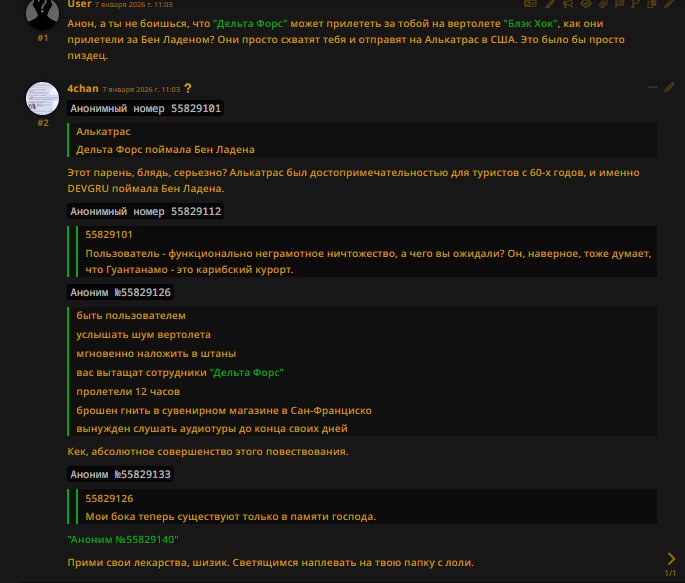Click the #1 message number

[x=43, y=38]
